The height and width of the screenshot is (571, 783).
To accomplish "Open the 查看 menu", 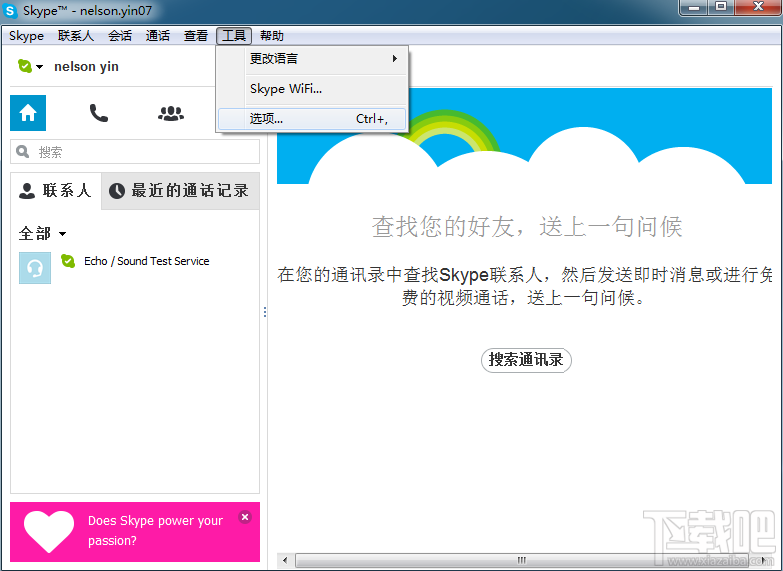I will (x=196, y=36).
